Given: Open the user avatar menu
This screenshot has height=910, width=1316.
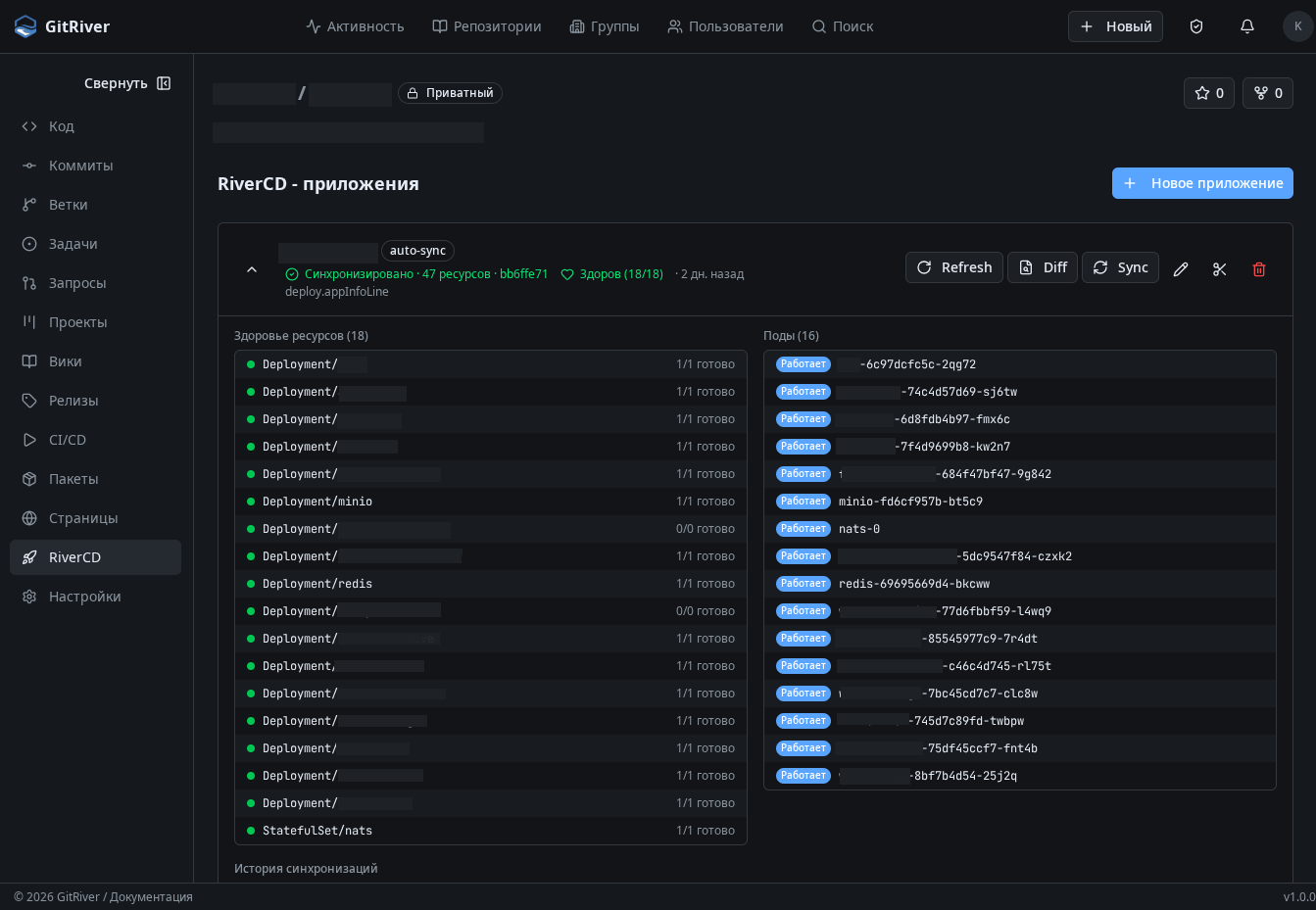Looking at the screenshot, I should 1297,26.
